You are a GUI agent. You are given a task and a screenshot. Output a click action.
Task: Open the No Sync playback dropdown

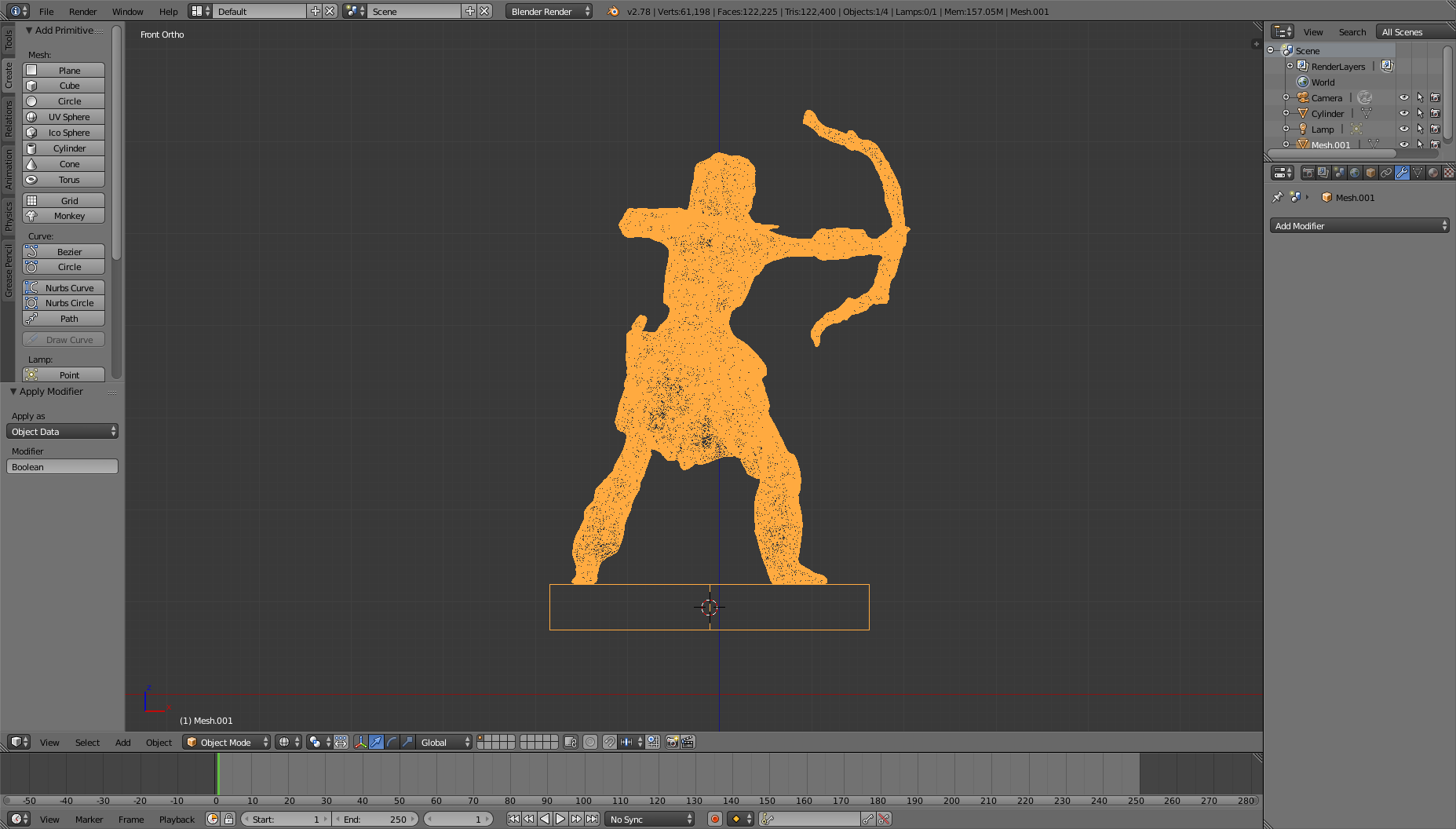pos(651,819)
